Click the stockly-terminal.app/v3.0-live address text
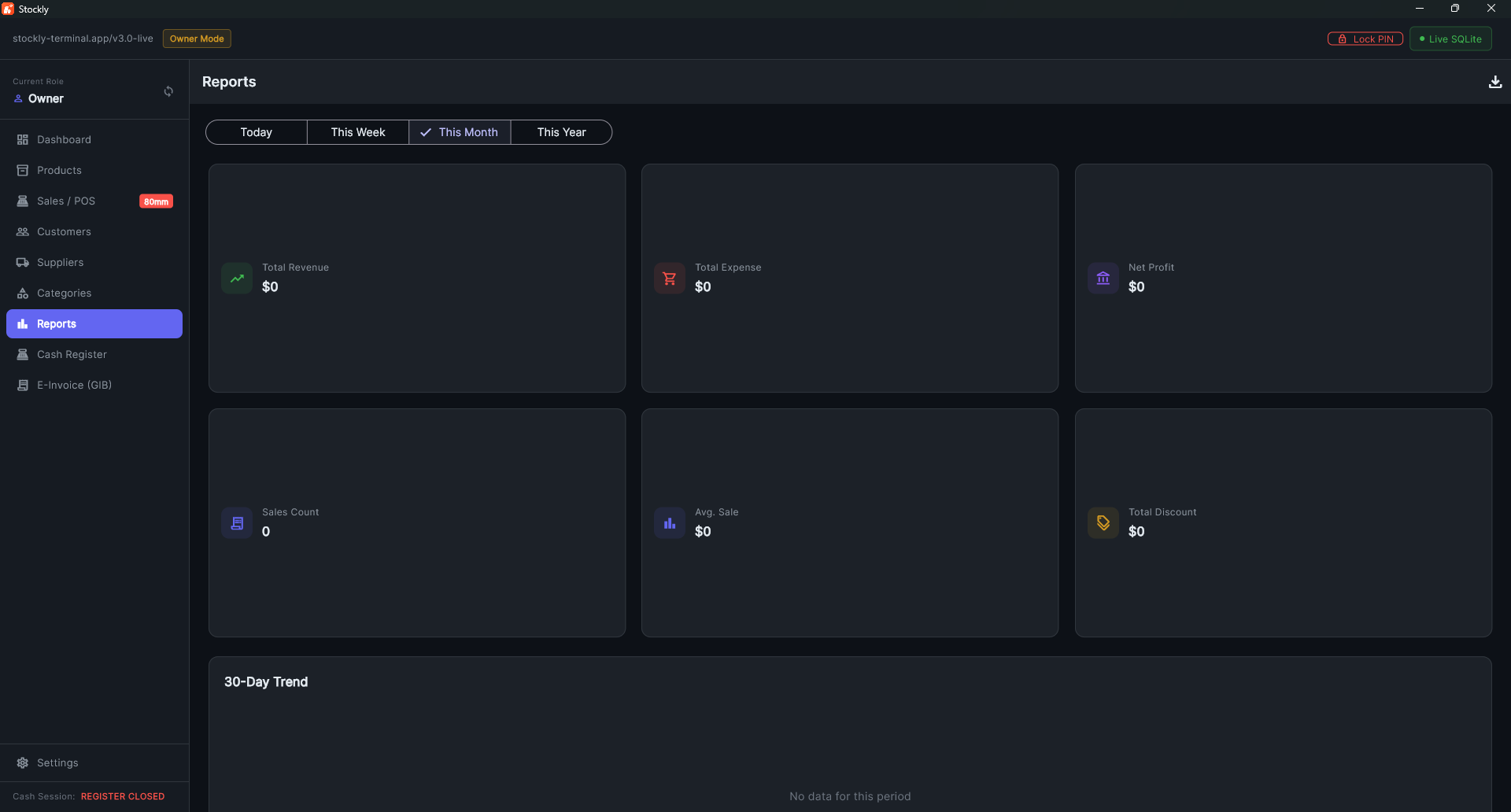The height and width of the screenshot is (812, 1511). tap(83, 39)
